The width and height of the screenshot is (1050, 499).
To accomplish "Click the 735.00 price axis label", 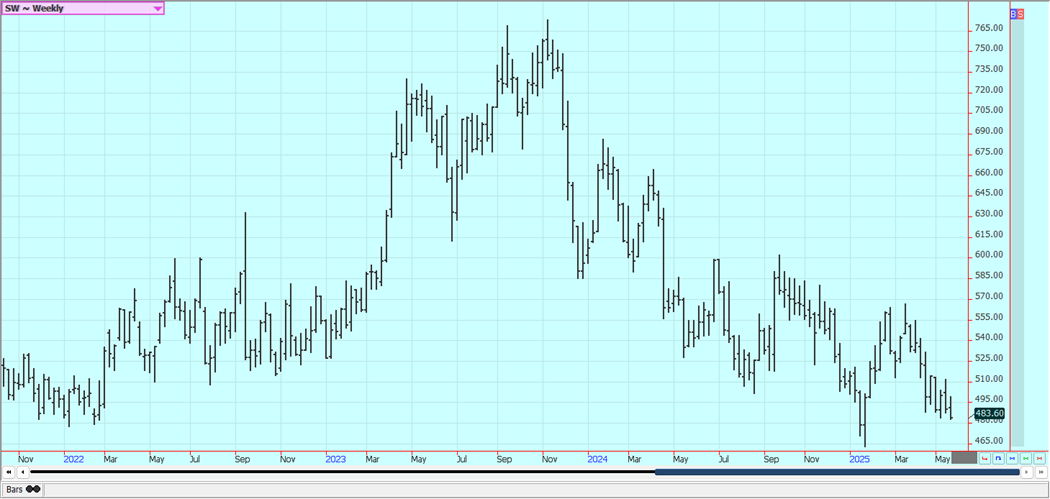I will coord(989,69).
